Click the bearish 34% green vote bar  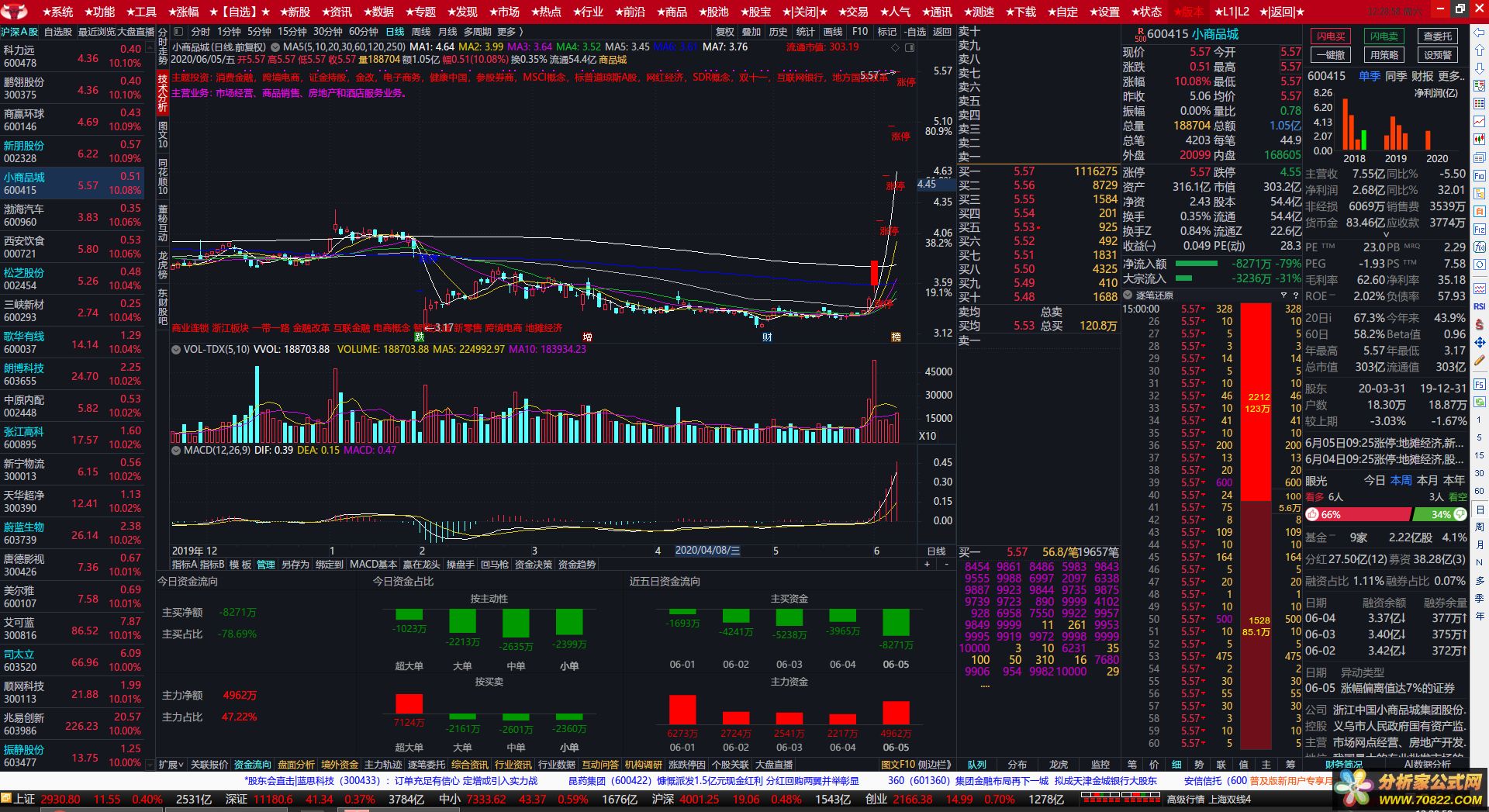coord(1440,514)
